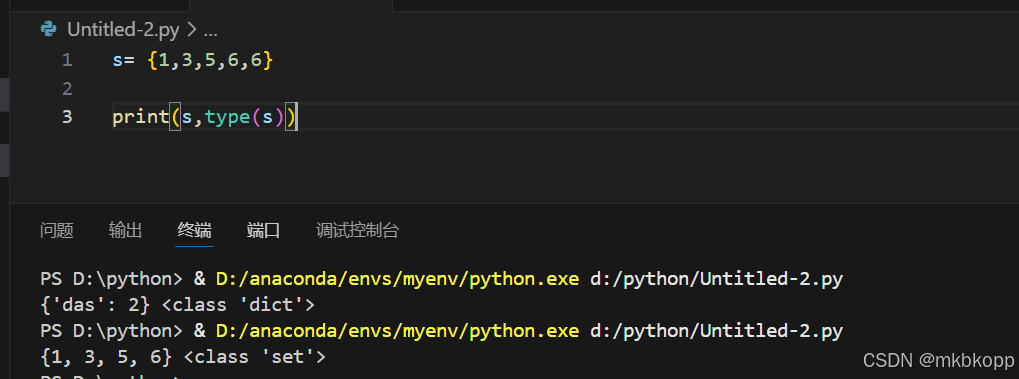Click the Python file icon in breadcrumb

point(48,29)
